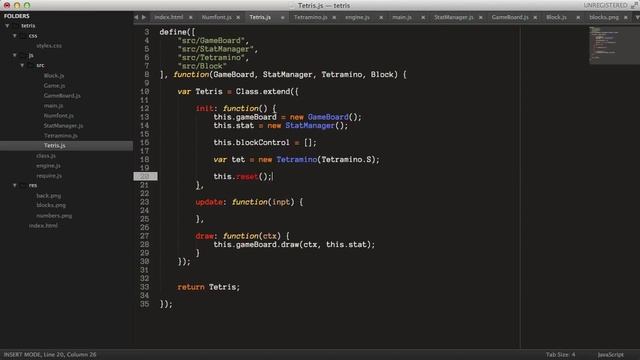Close the Tetramino.js tab
The height and width of the screenshot is (360, 640).
pos(334,18)
